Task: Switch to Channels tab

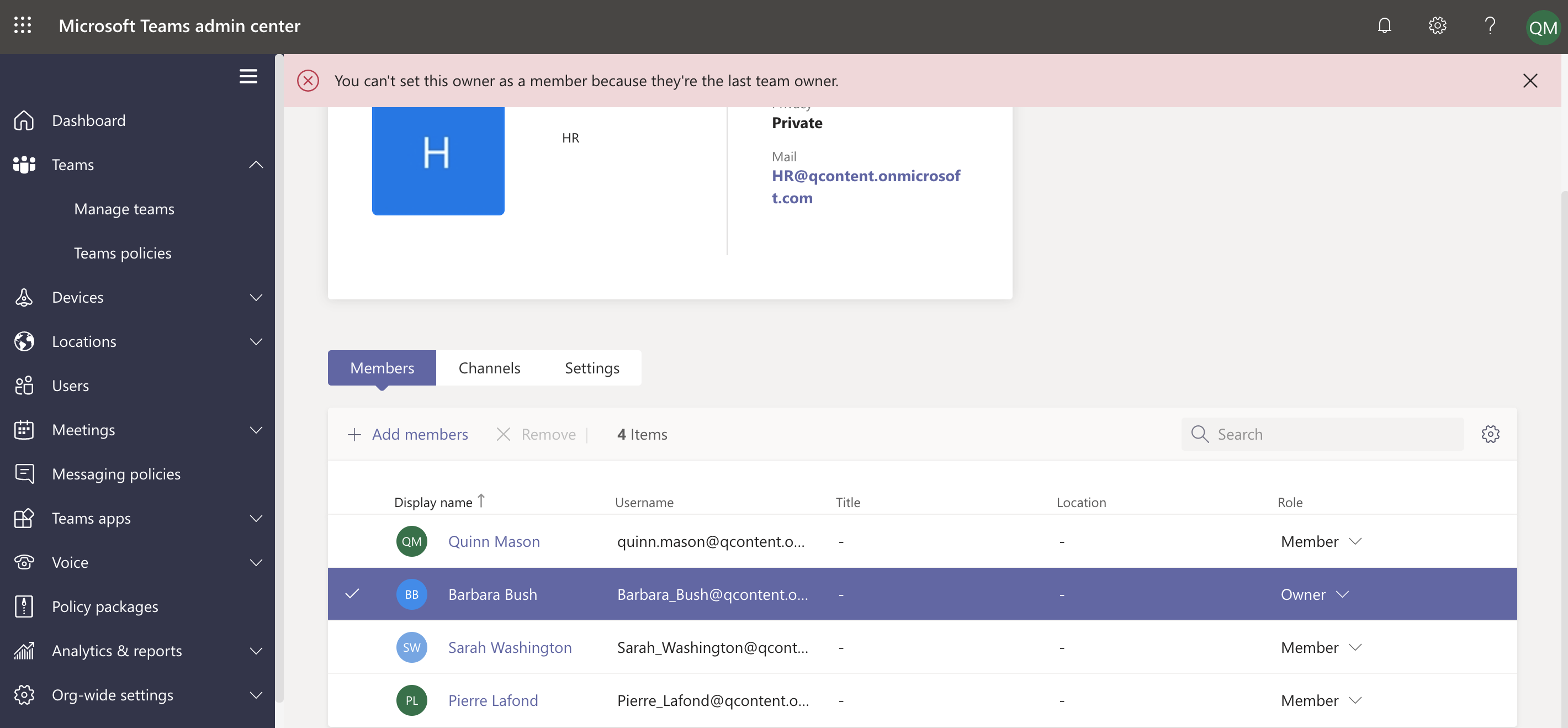Action: (x=489, y=367)
